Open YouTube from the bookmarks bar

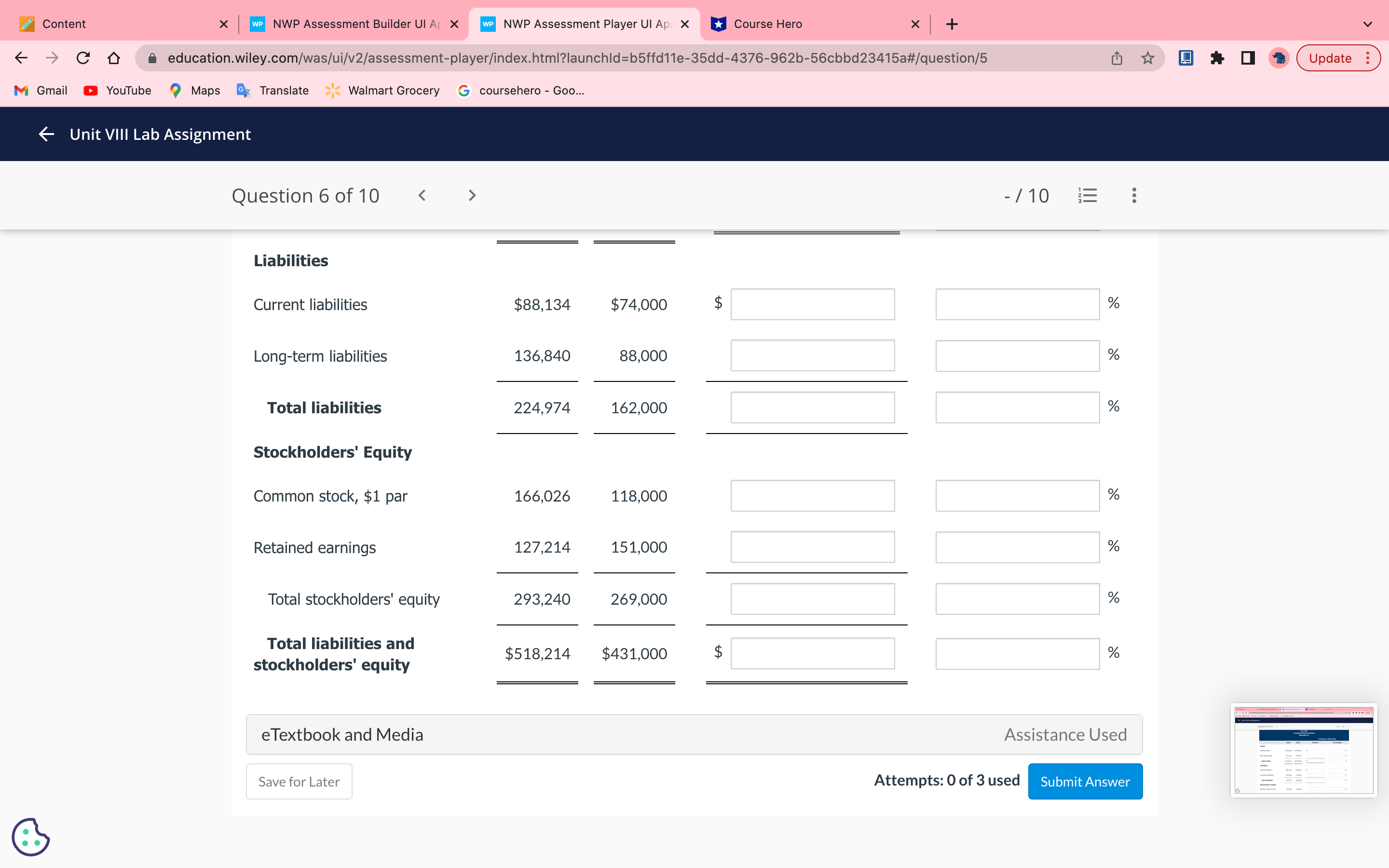click(x=117, y=90)
